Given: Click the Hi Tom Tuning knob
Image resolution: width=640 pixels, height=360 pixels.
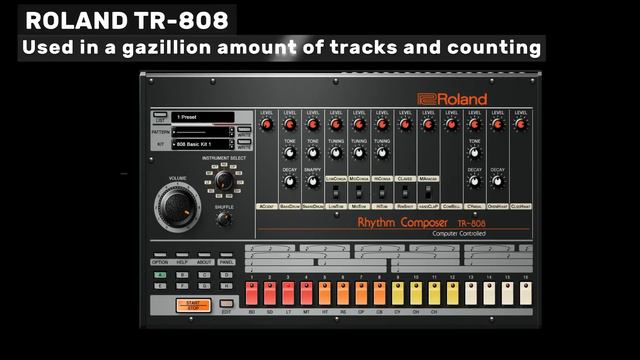Looking at the screenshot, I should pyautogui.click(x=382, y=153).
